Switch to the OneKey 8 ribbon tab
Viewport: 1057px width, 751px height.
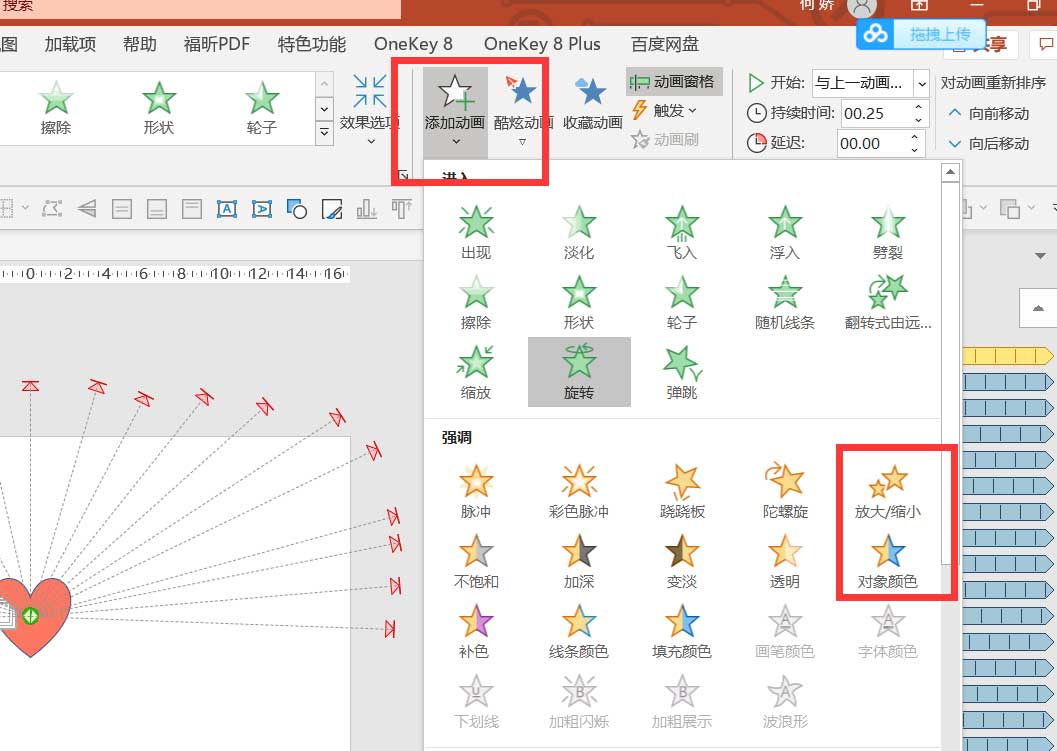(x=413, y=43)
